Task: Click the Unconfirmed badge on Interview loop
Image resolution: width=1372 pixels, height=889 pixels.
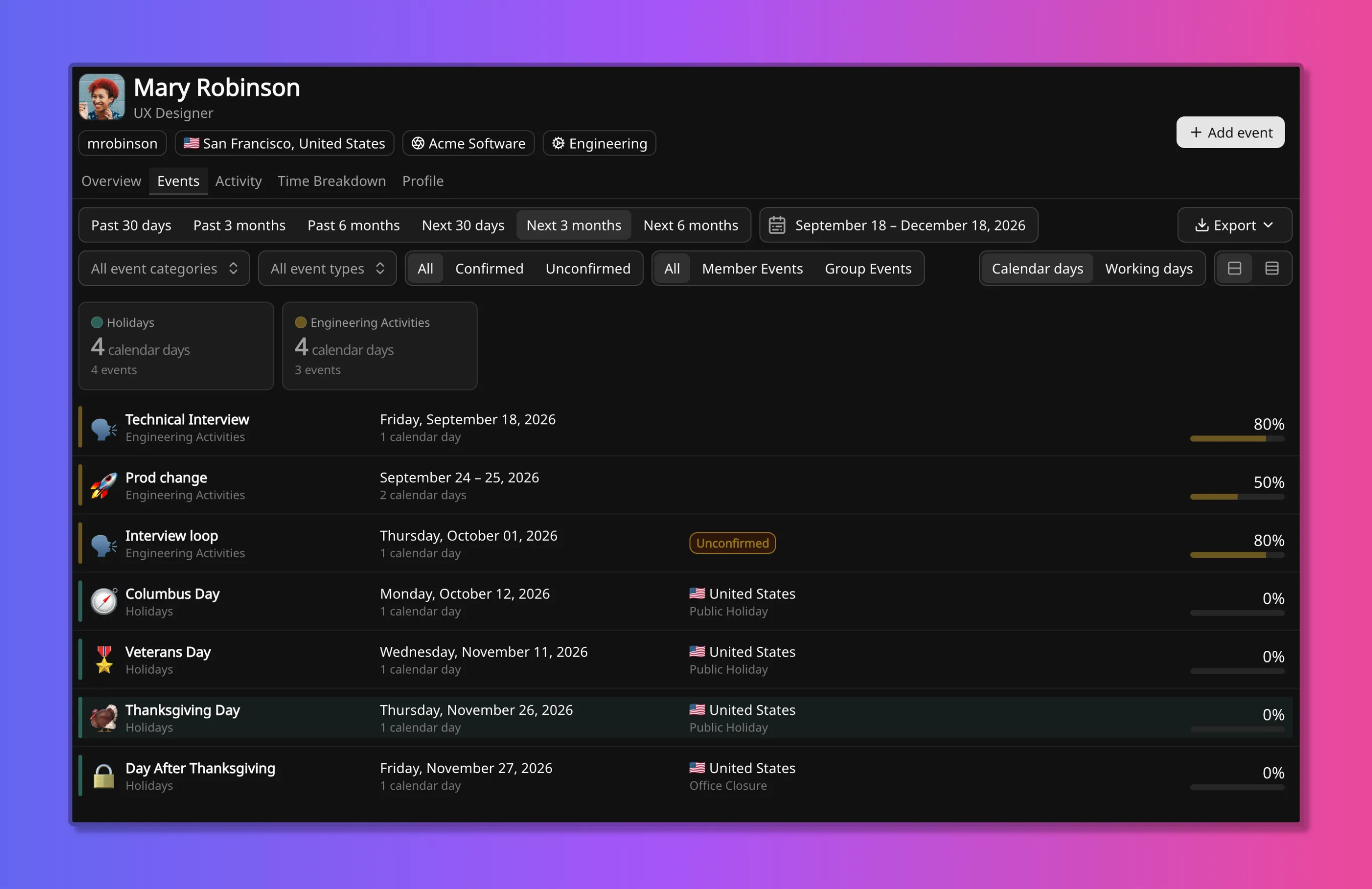Action: [732, 543]
